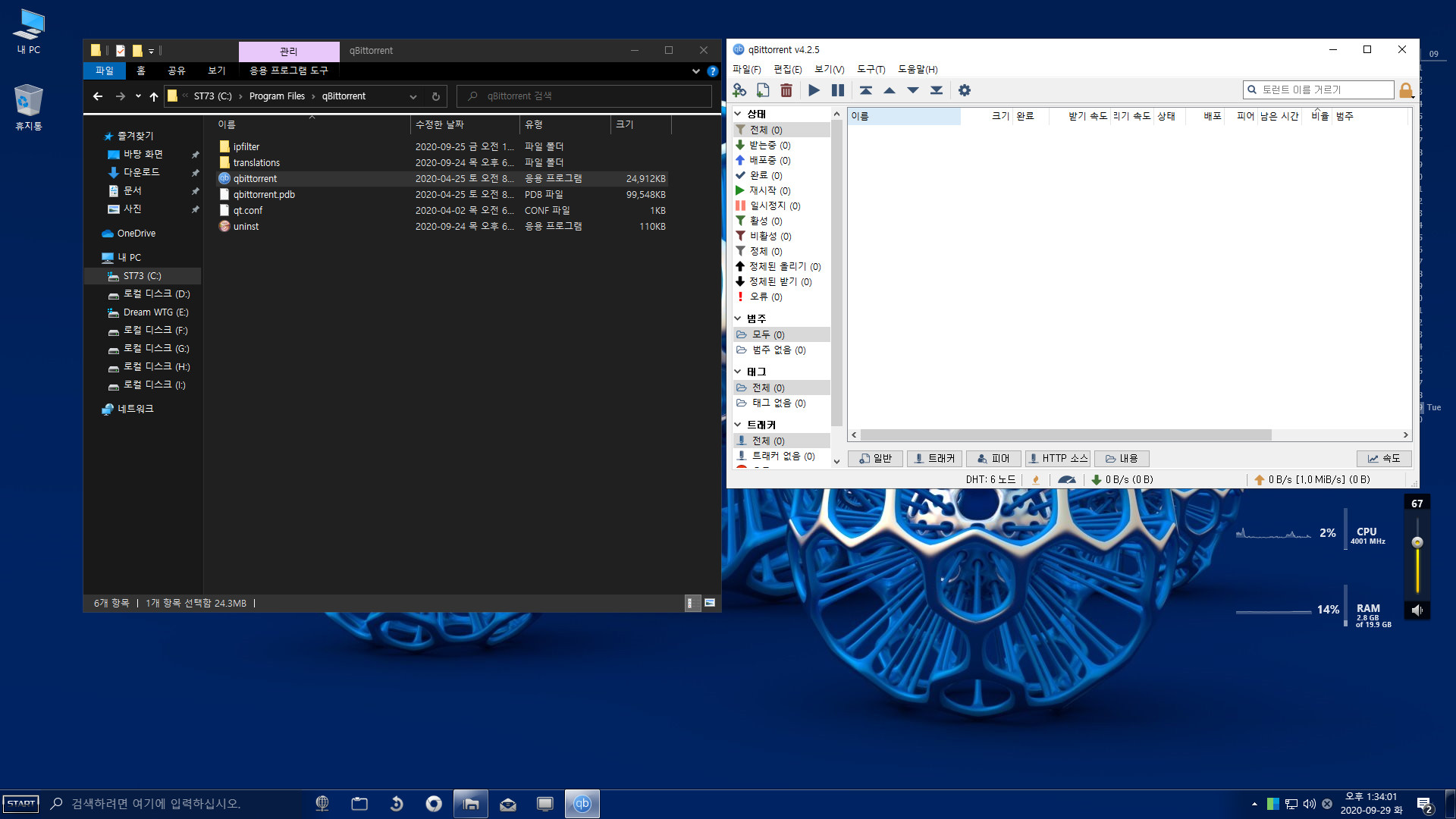Switch to 일반 details tab
This screenshot has width=1456, height=819.
point(875,458)
